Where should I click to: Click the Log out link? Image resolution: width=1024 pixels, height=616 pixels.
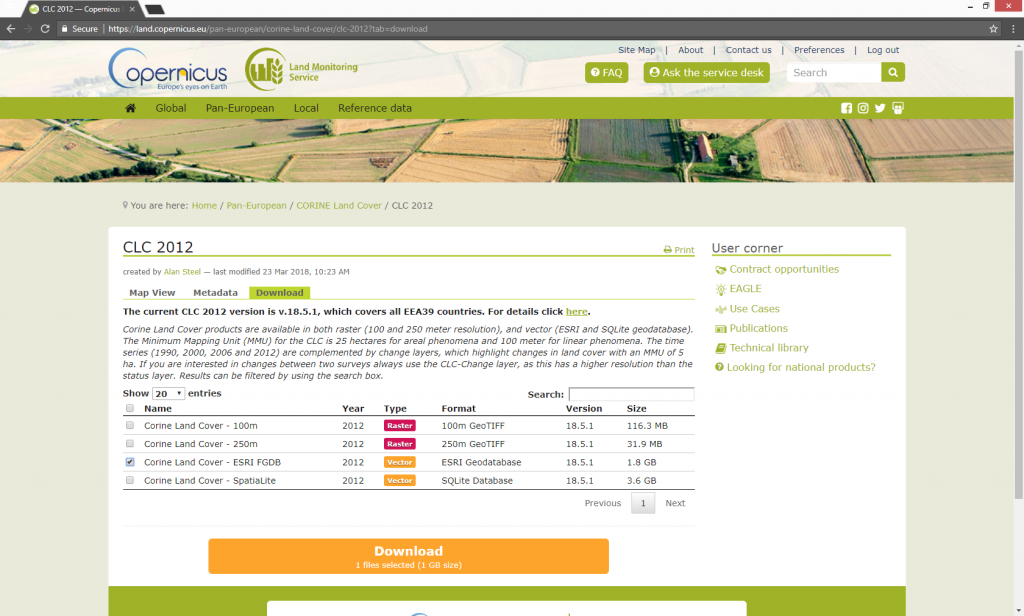point(883,50)
